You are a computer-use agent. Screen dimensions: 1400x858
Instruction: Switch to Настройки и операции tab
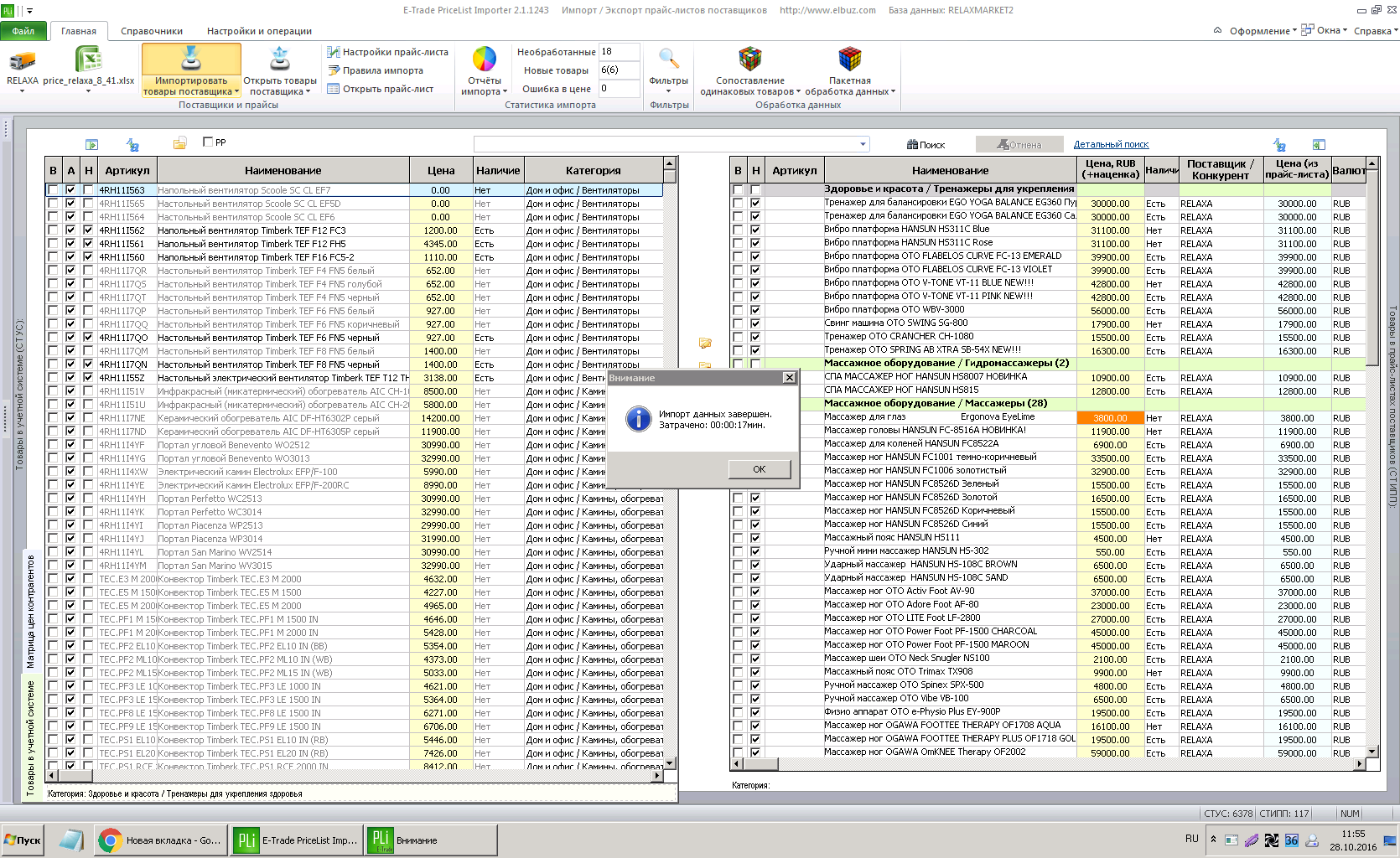259,31
